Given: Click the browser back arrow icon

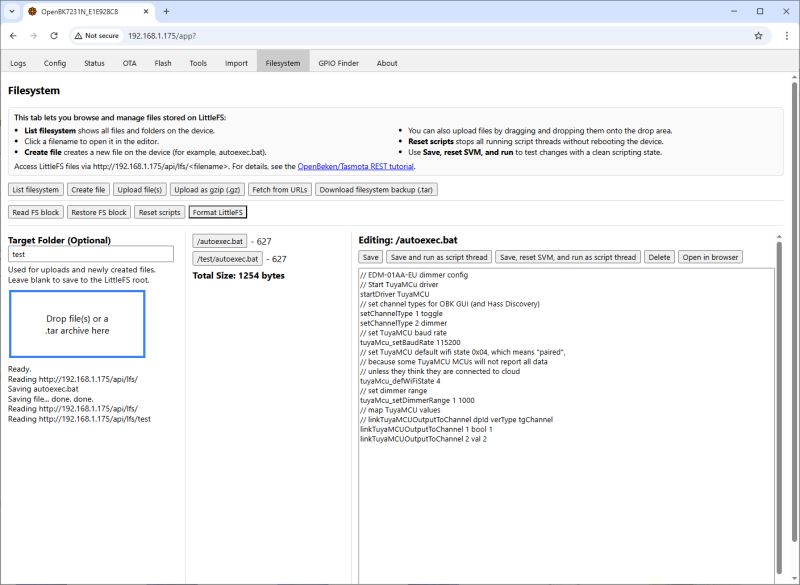Looking at the screenshot, I should [x=15, y=34].
